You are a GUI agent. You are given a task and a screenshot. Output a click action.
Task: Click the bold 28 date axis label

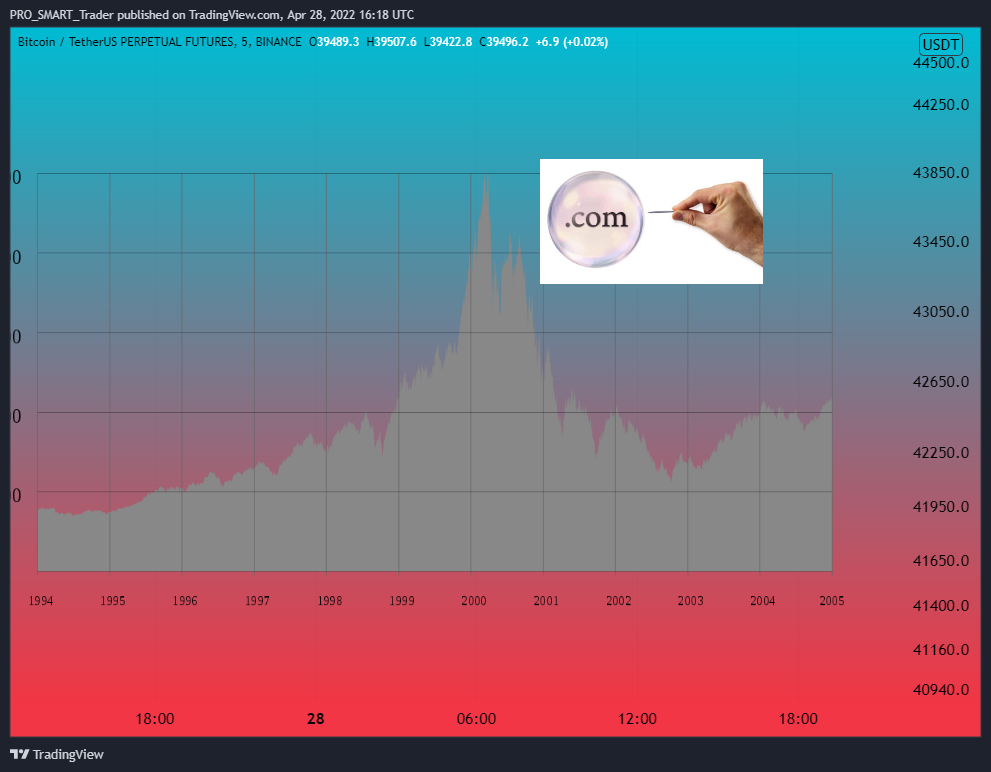(315, 719)
